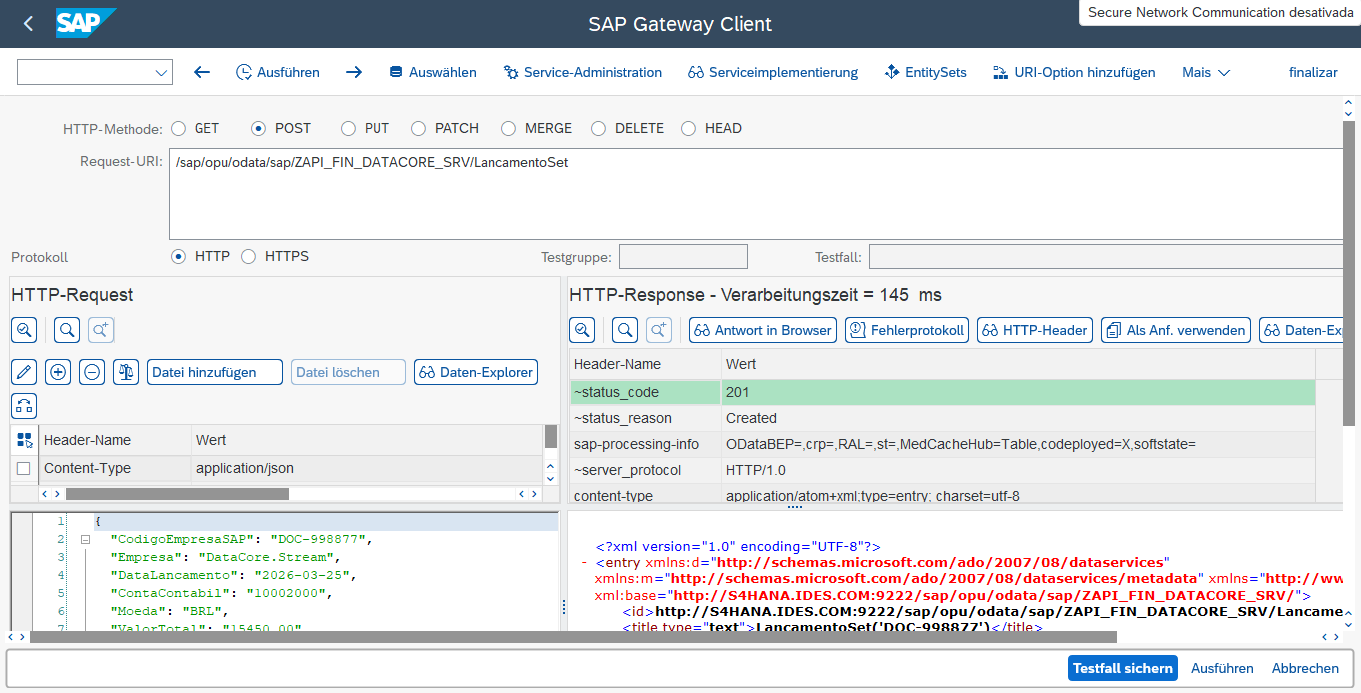
Task: Show HTTP-Header of response
Action: tap(1035, 330)
